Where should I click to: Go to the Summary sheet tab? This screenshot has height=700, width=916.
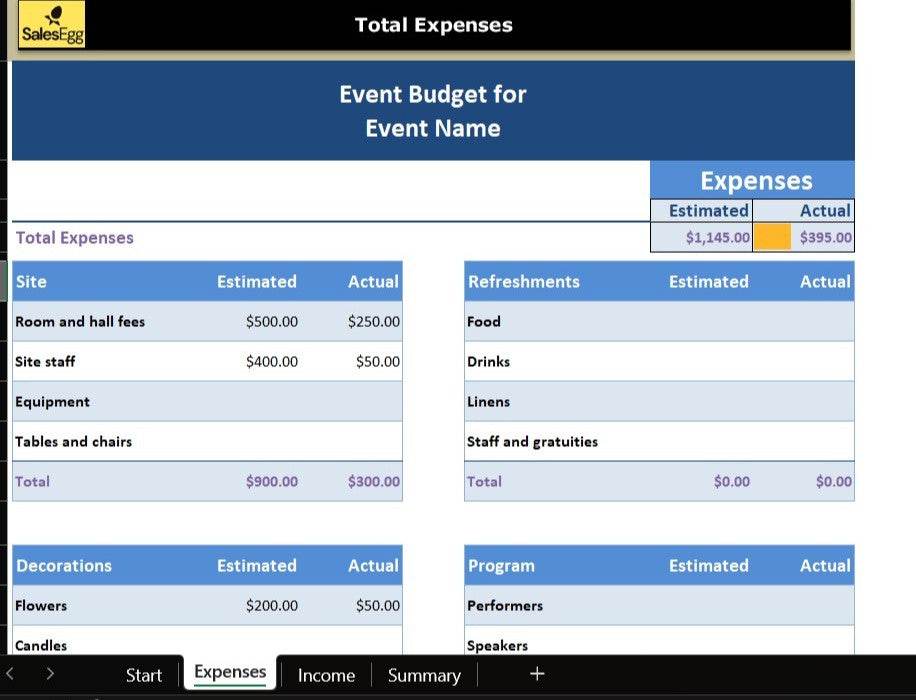[x=424, y=676]
